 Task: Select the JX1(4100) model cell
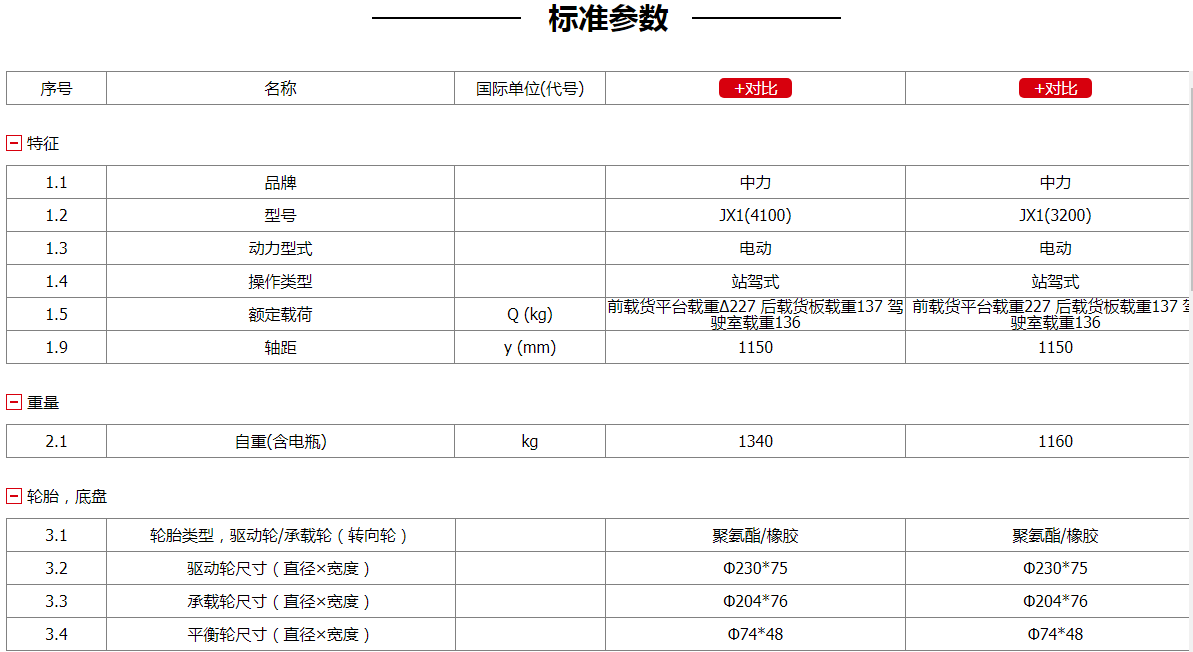click(x=755, y=215)
